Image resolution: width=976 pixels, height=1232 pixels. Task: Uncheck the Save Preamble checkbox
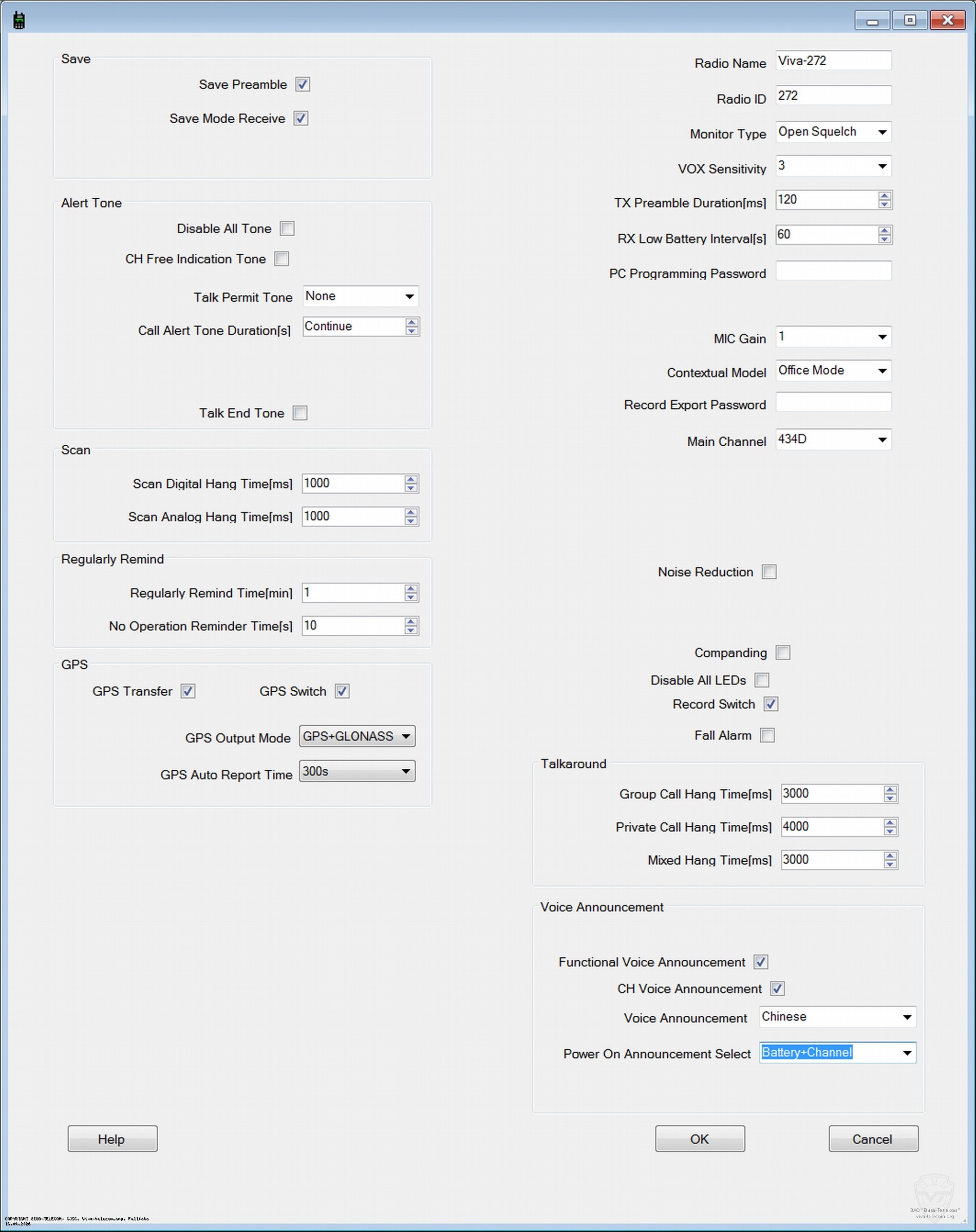(302, 85)
